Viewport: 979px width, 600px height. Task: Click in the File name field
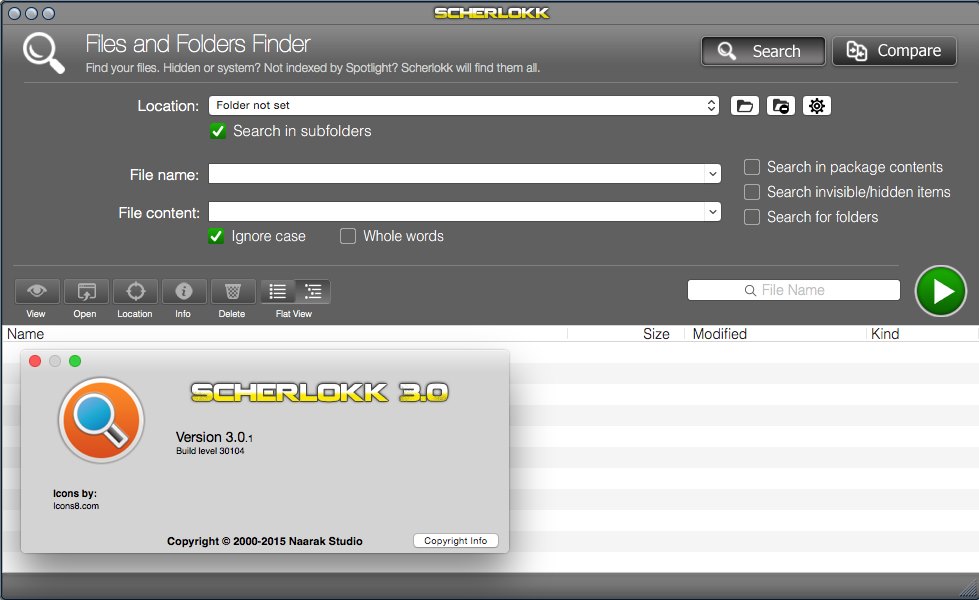456,174
